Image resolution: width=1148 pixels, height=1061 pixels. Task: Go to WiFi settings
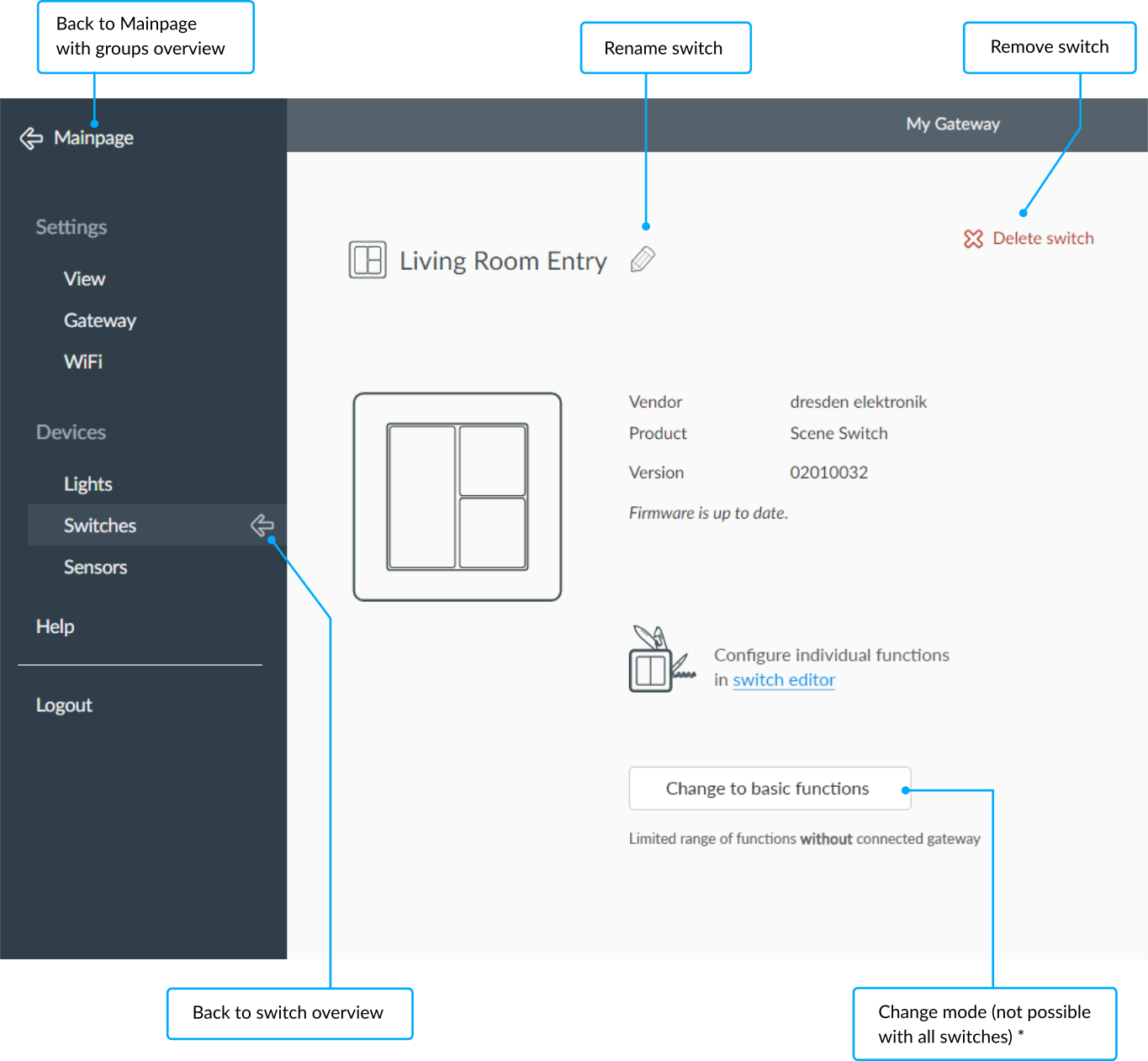click(83, 362)
